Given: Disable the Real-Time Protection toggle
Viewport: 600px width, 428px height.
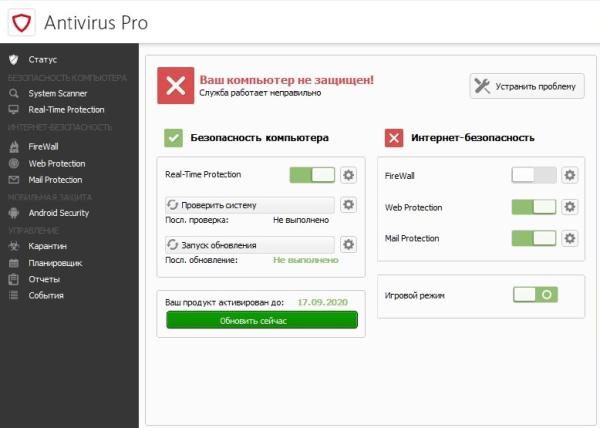Looking at the screenshot, I should (x=312, y=175).
